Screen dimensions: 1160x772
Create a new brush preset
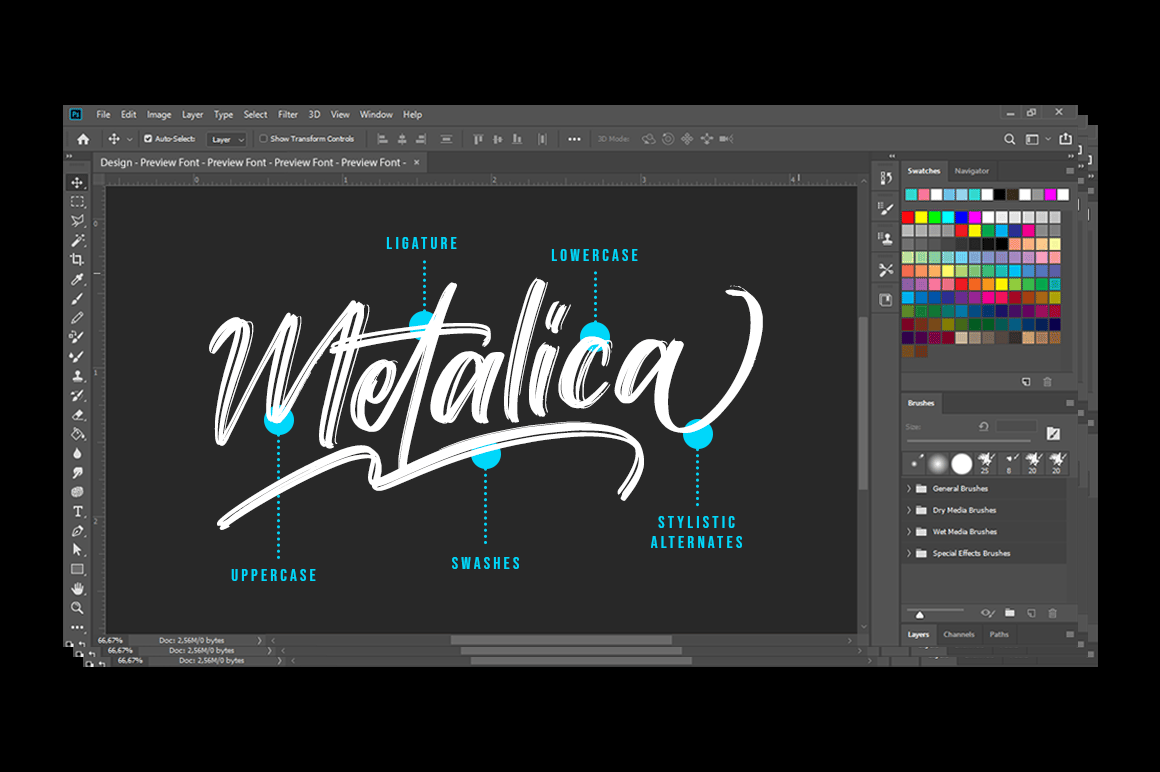(1031, 613)
